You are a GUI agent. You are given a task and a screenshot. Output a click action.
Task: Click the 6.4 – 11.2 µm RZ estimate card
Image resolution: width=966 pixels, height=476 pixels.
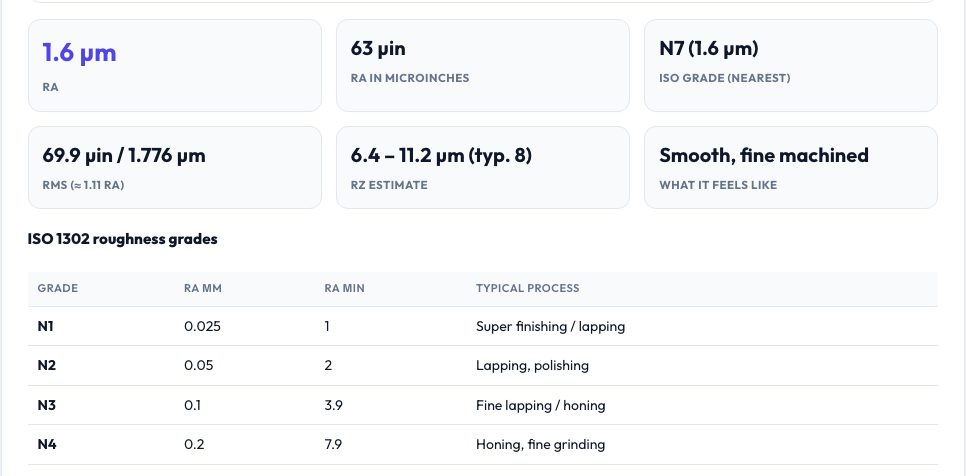coord(483,167)
